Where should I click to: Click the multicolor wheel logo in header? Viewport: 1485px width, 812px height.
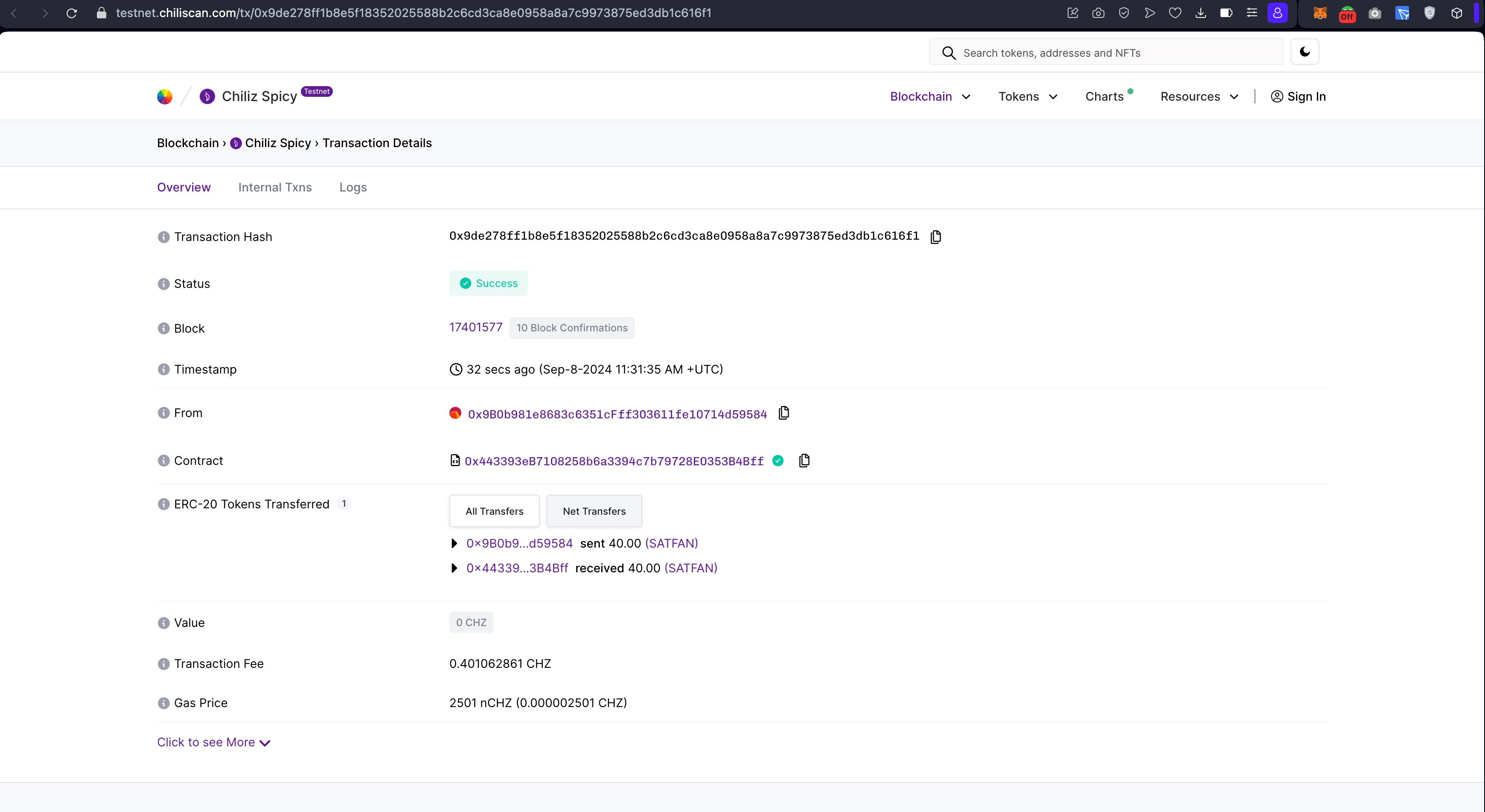(165, 96)
